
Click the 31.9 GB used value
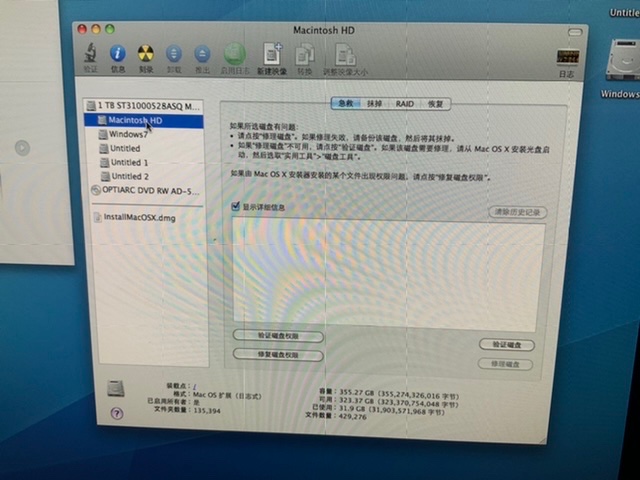point(391,411)
